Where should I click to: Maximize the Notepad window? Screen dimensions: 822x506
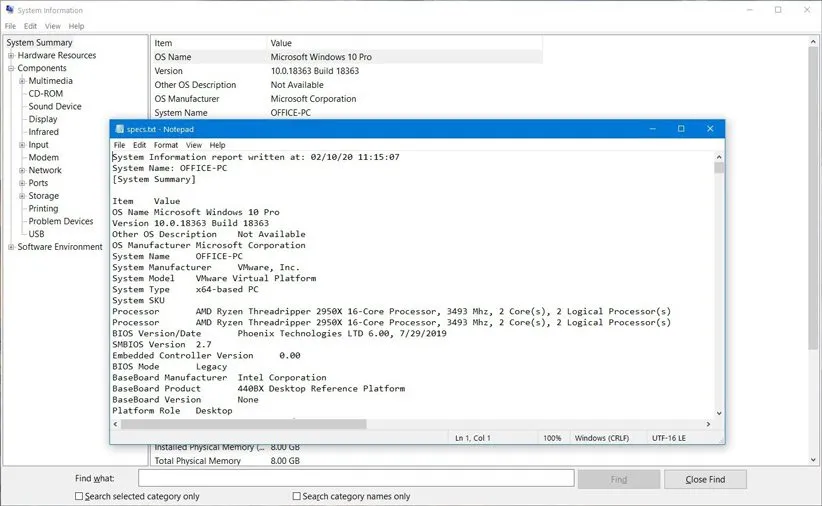coord(681,129)
